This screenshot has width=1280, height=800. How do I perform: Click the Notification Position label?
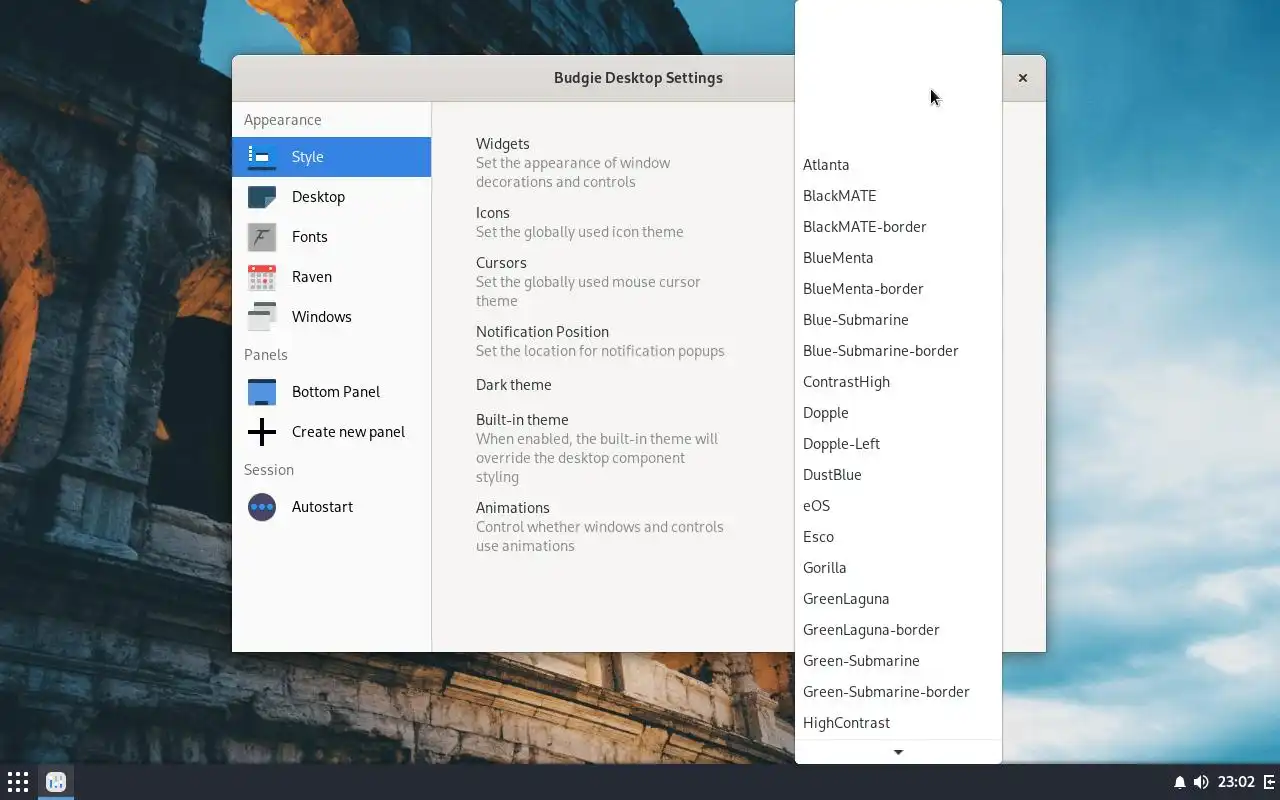pyautogui.click(x=542, y=332)
